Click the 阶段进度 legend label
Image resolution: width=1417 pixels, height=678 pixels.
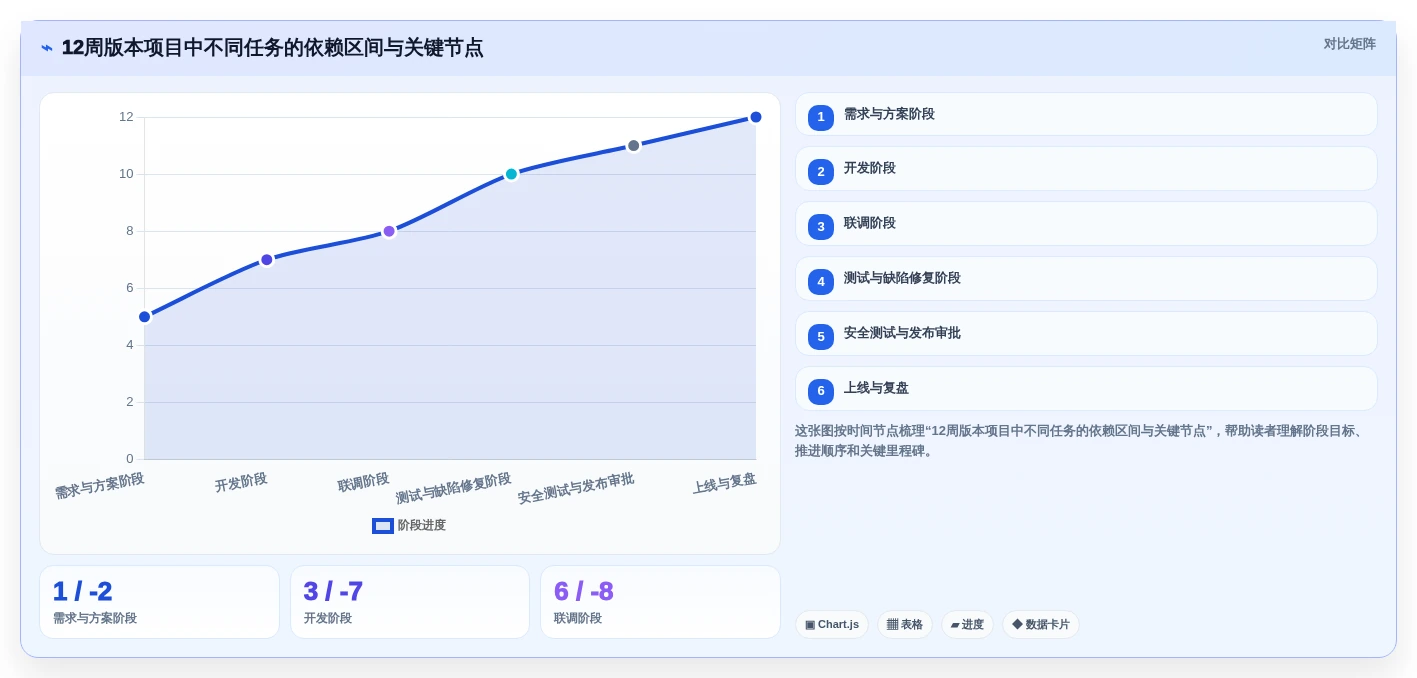(422, 526)
